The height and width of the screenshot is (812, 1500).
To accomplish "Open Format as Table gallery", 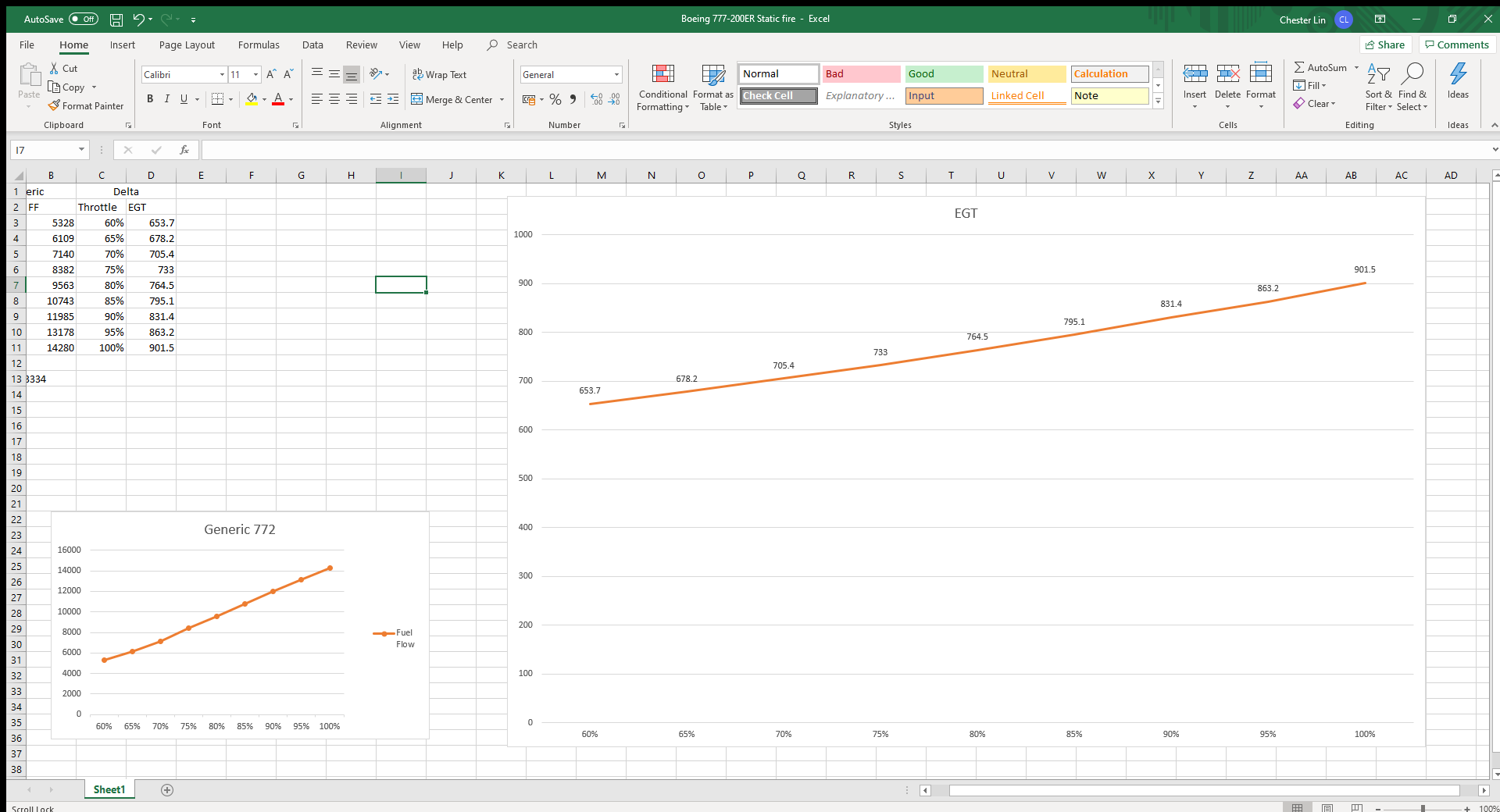I will tap(712, 87).
